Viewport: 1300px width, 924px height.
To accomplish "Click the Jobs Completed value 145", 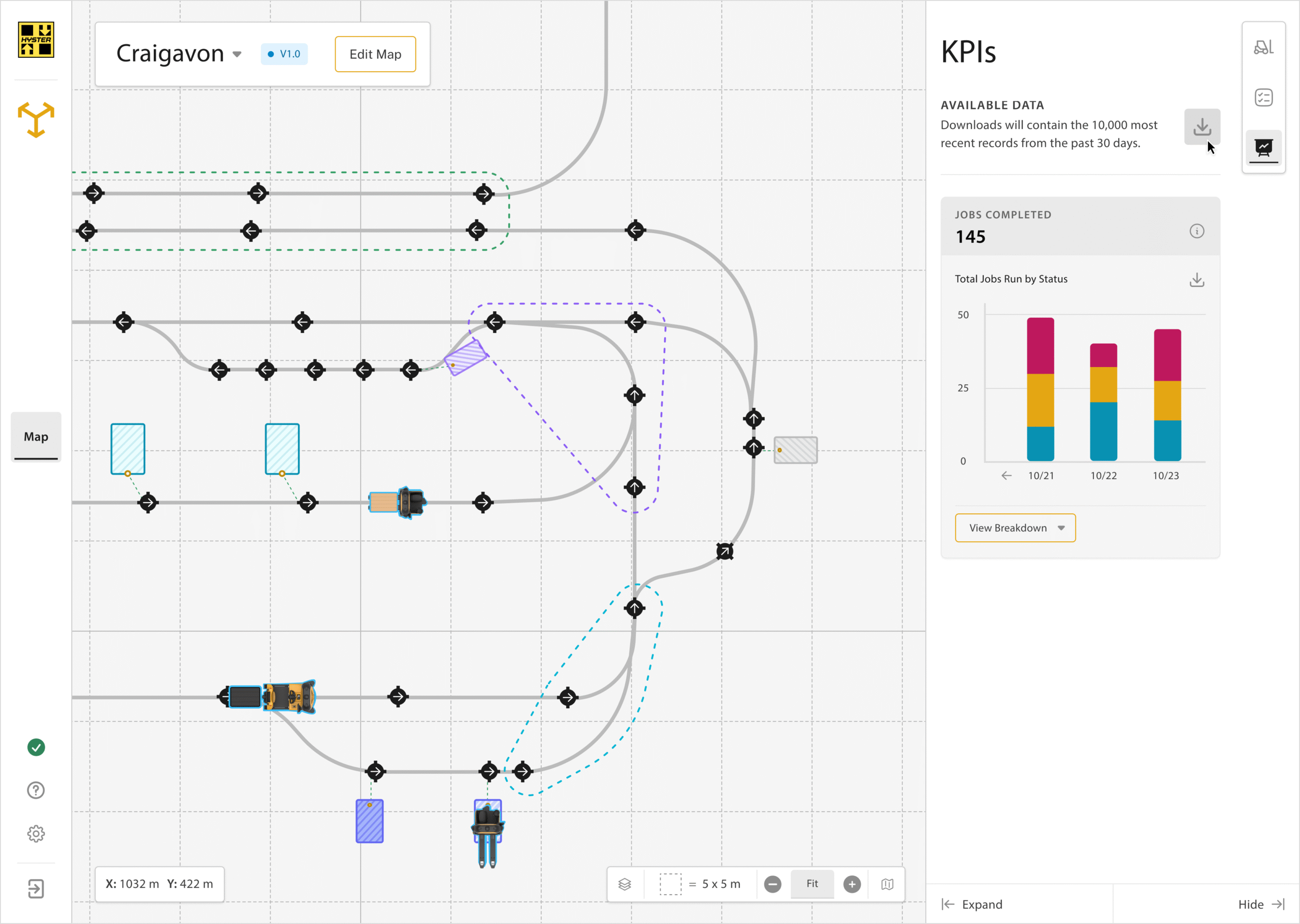I will [970, 237].
